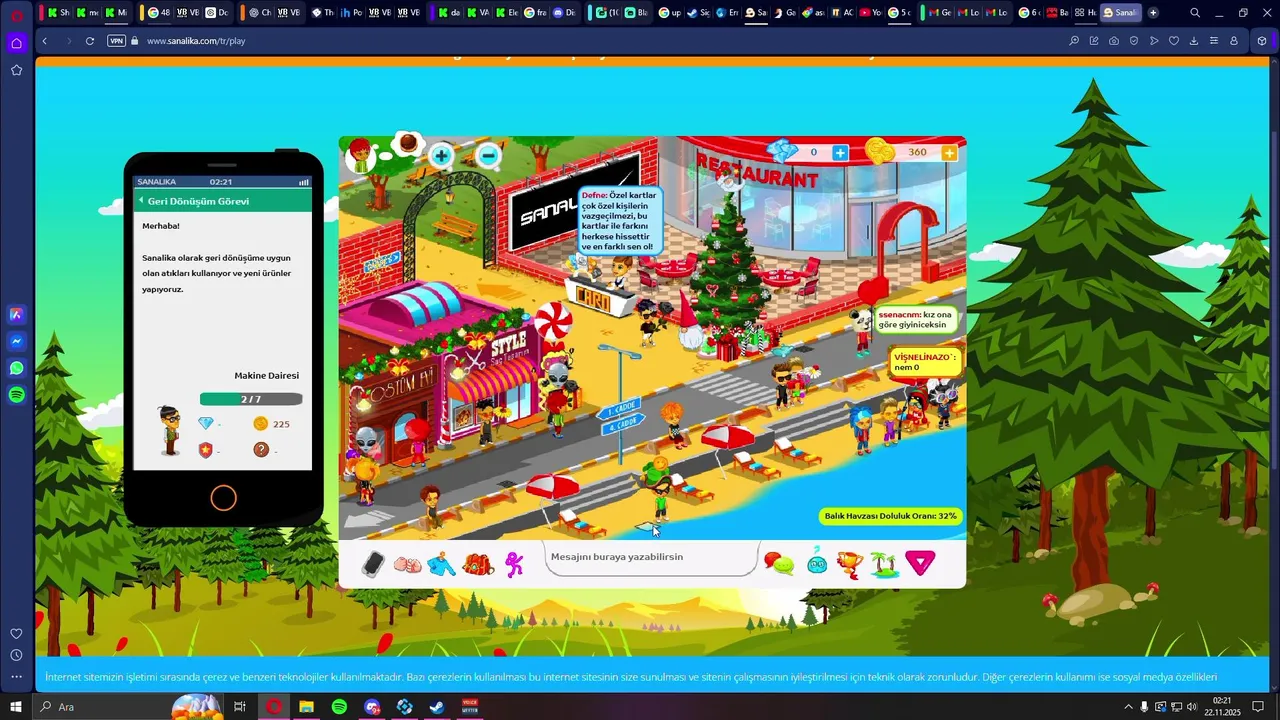Zoom in with the blue plus button
The height and width of the screenshot is (720, 1280).
[441, 155]
